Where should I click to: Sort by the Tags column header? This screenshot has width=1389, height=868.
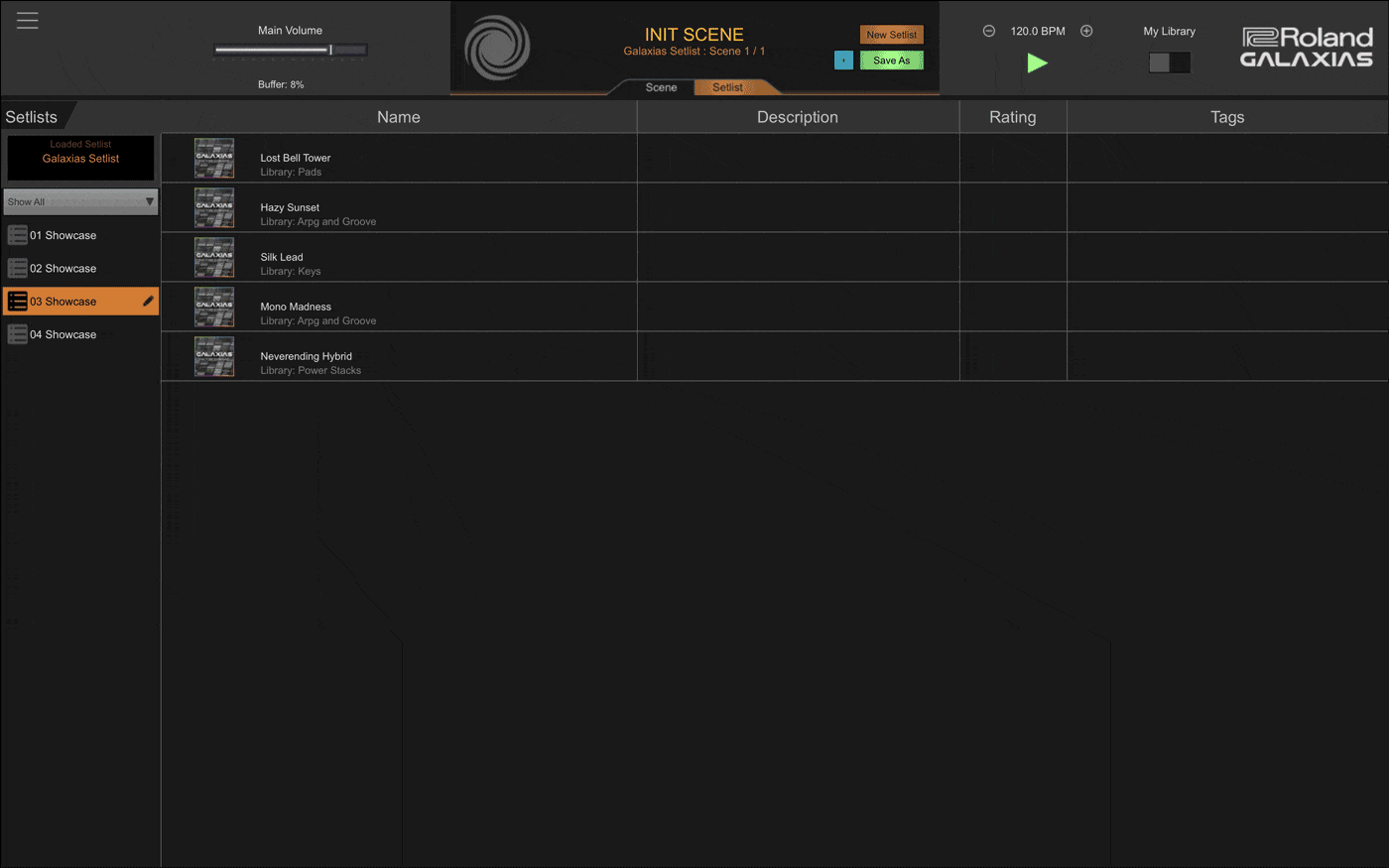pos(1227,117)
